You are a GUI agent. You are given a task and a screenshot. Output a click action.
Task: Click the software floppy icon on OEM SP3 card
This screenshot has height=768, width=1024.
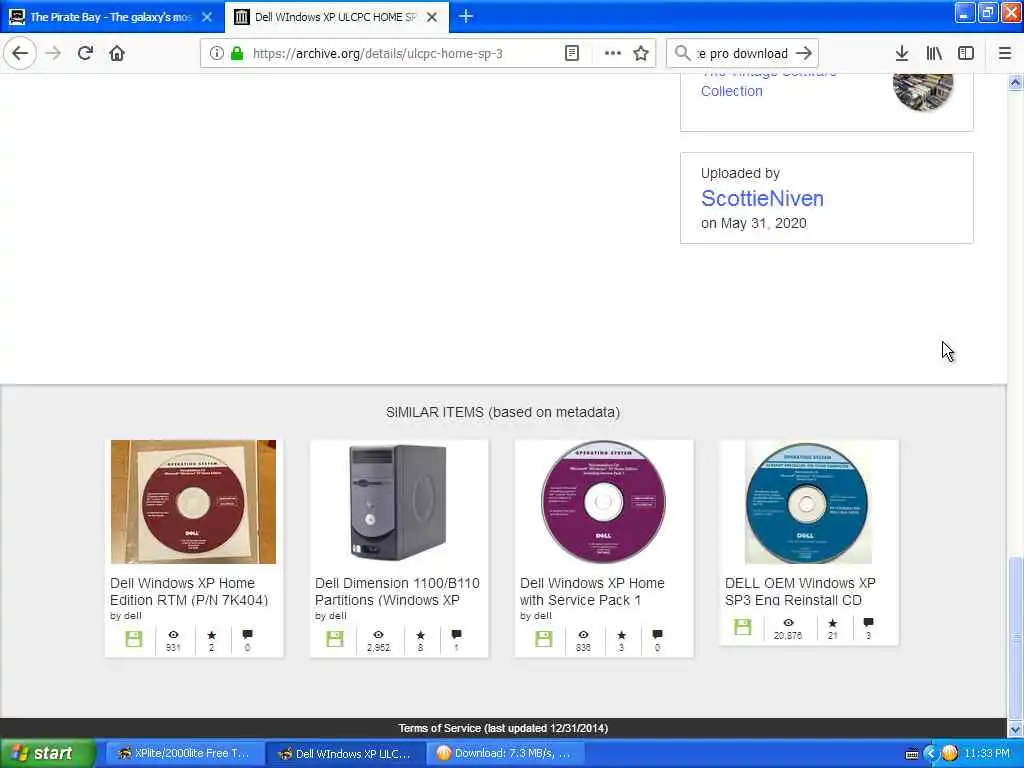pos(743,627)
